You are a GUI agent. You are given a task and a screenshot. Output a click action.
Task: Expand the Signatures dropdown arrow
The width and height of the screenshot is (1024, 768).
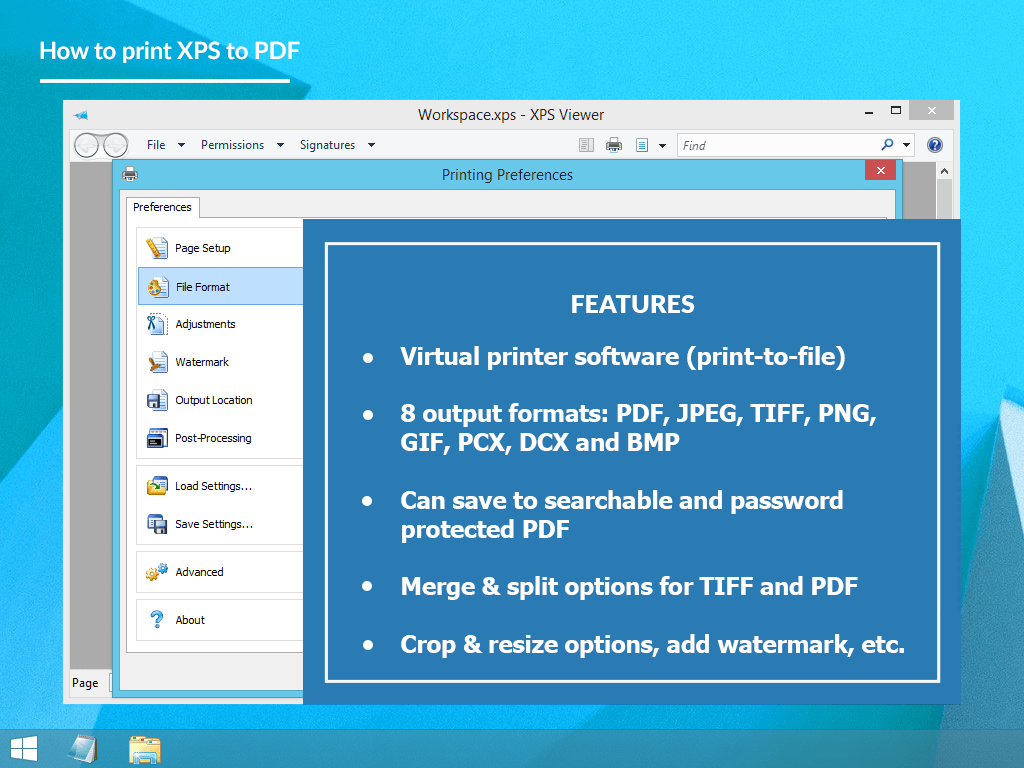[371, 145]
